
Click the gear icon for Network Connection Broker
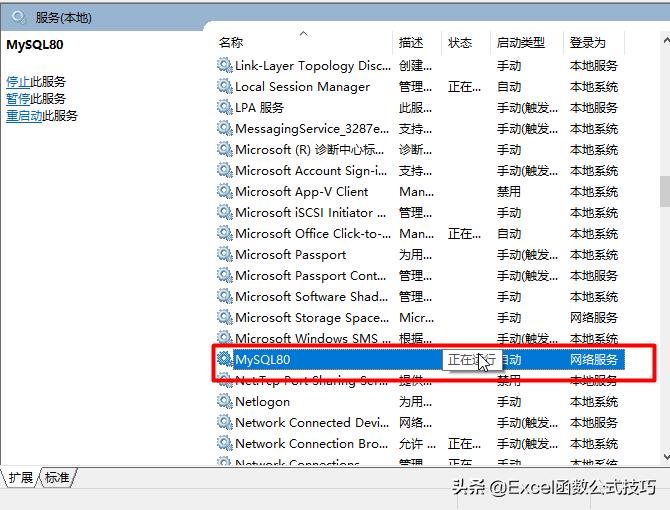(x=224, y=443)
